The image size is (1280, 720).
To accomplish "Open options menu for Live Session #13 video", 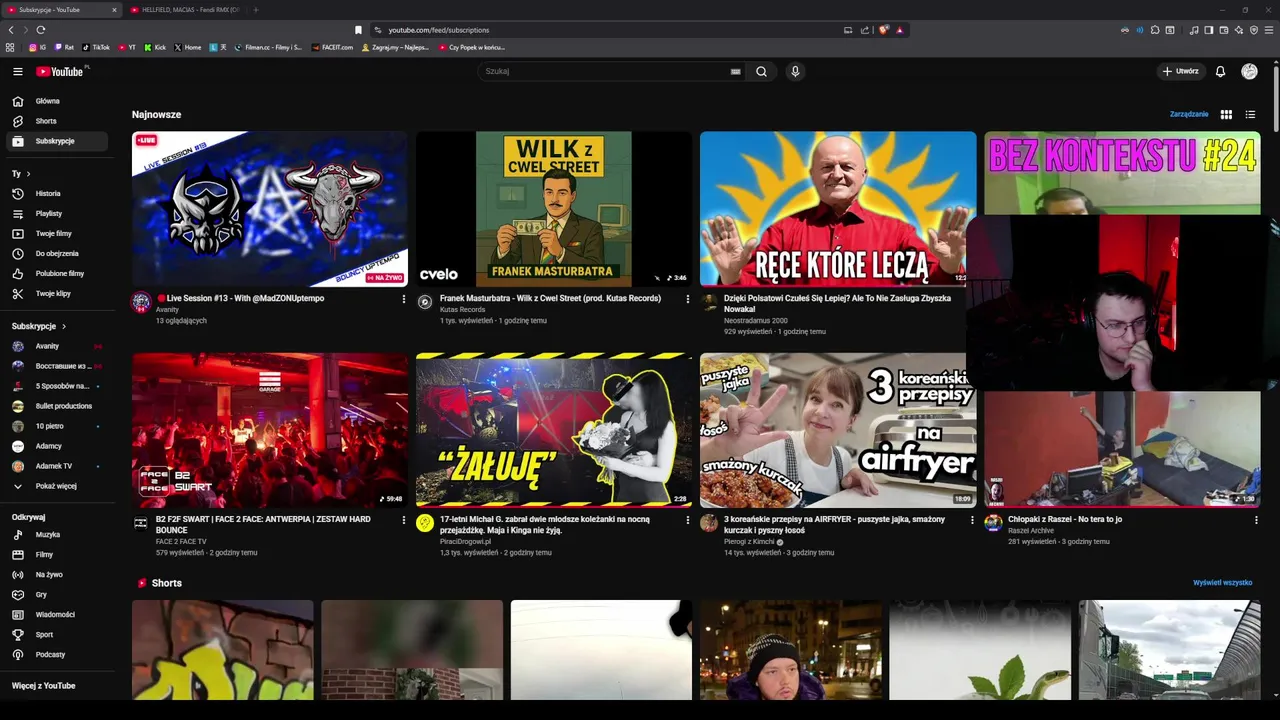I will [404, 299].
